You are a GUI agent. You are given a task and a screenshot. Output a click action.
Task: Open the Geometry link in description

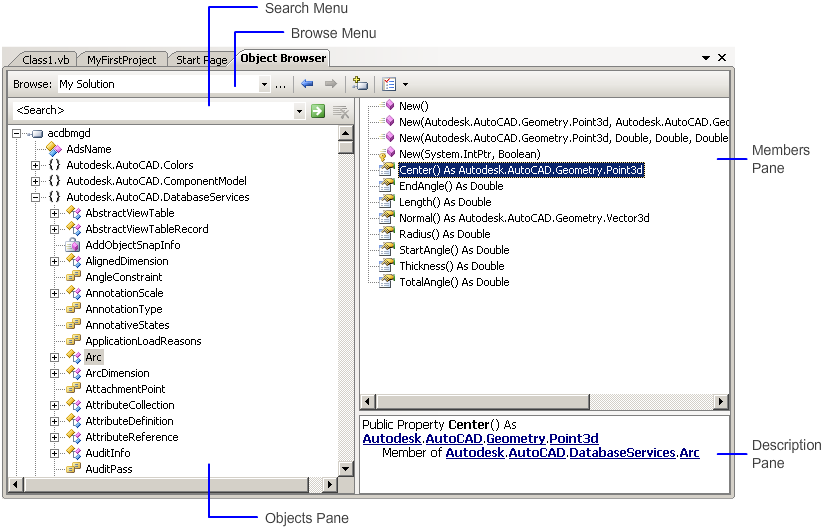coord(516,438)
